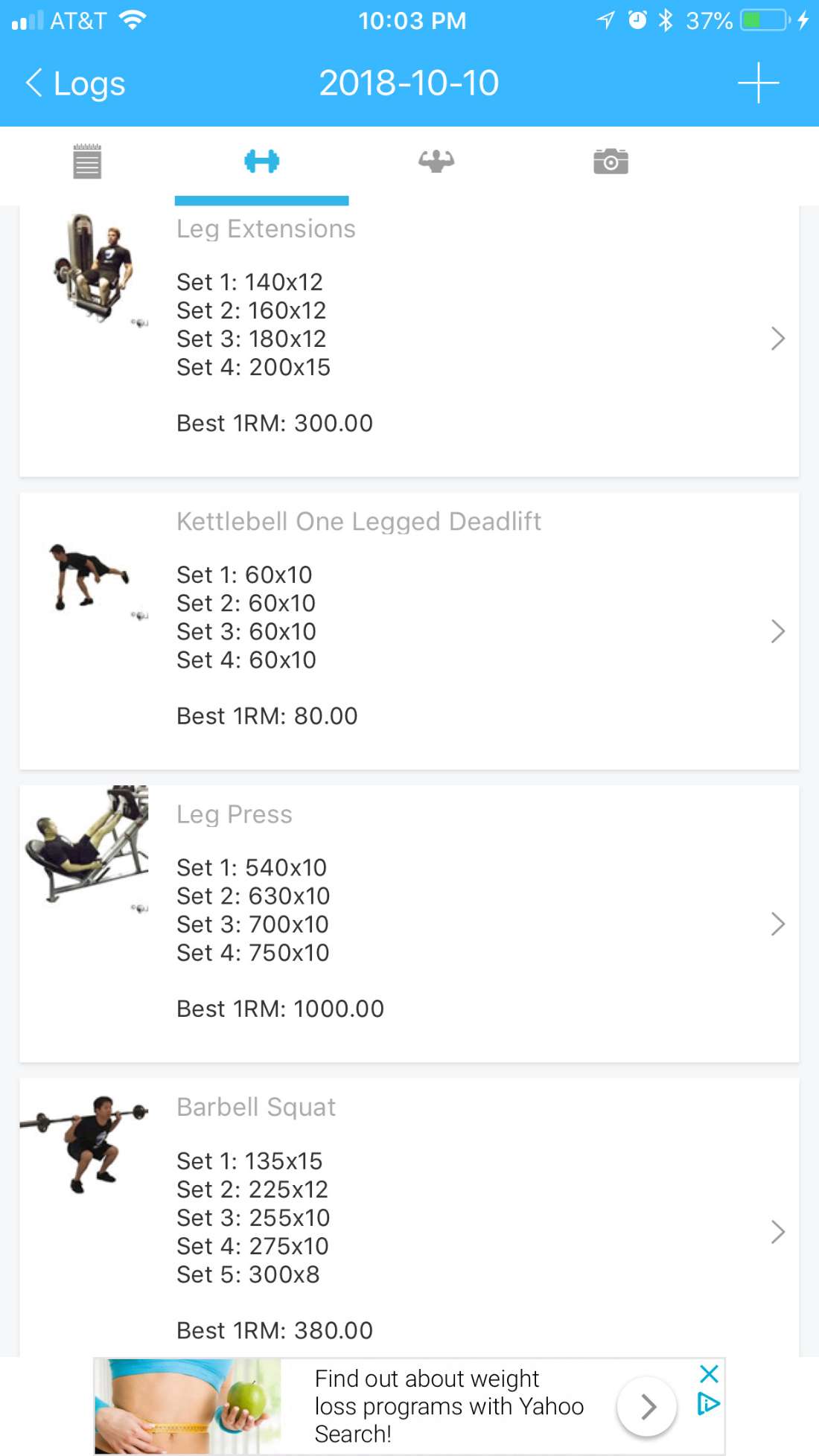The width and height of the screenshot is (819, 1456).
Task: Click the ad's round arrow button
Action: pos(647,1406)
